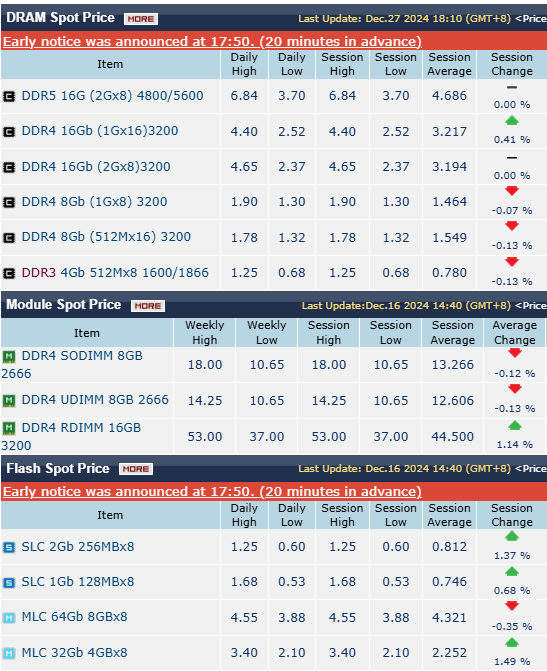This screenshot has width=547, height=671.
Task: Click chip icon beside DDR3 4Gb 512Mx8
Action: pyautogui.click(x=9, y=273)
